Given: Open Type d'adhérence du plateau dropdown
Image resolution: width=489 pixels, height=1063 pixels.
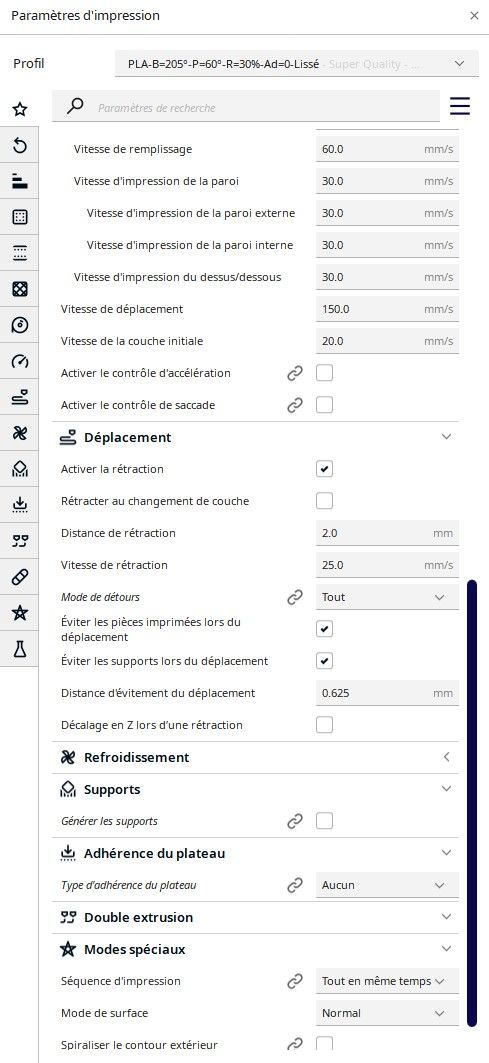Looking at the screenshot, I should (x=387, y=885).
